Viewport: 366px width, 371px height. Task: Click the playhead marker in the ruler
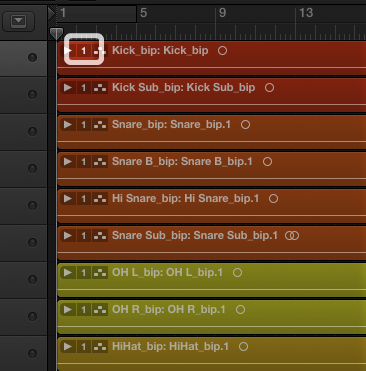(x=56, y=33)
